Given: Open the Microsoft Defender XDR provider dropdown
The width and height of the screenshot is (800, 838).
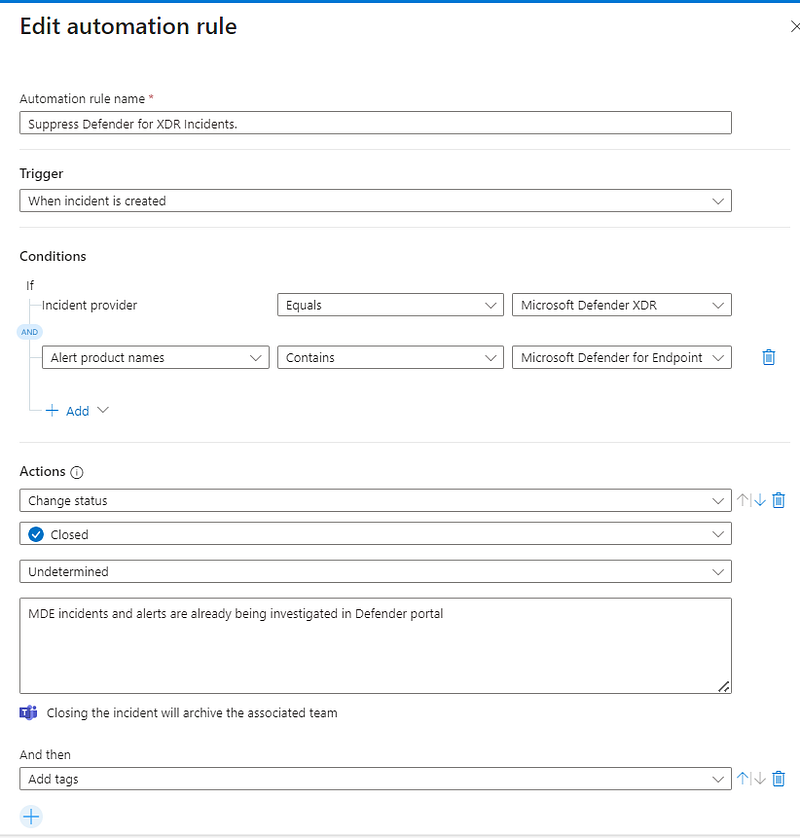Looking at the screenshot, I should click(x=622, y=305).
